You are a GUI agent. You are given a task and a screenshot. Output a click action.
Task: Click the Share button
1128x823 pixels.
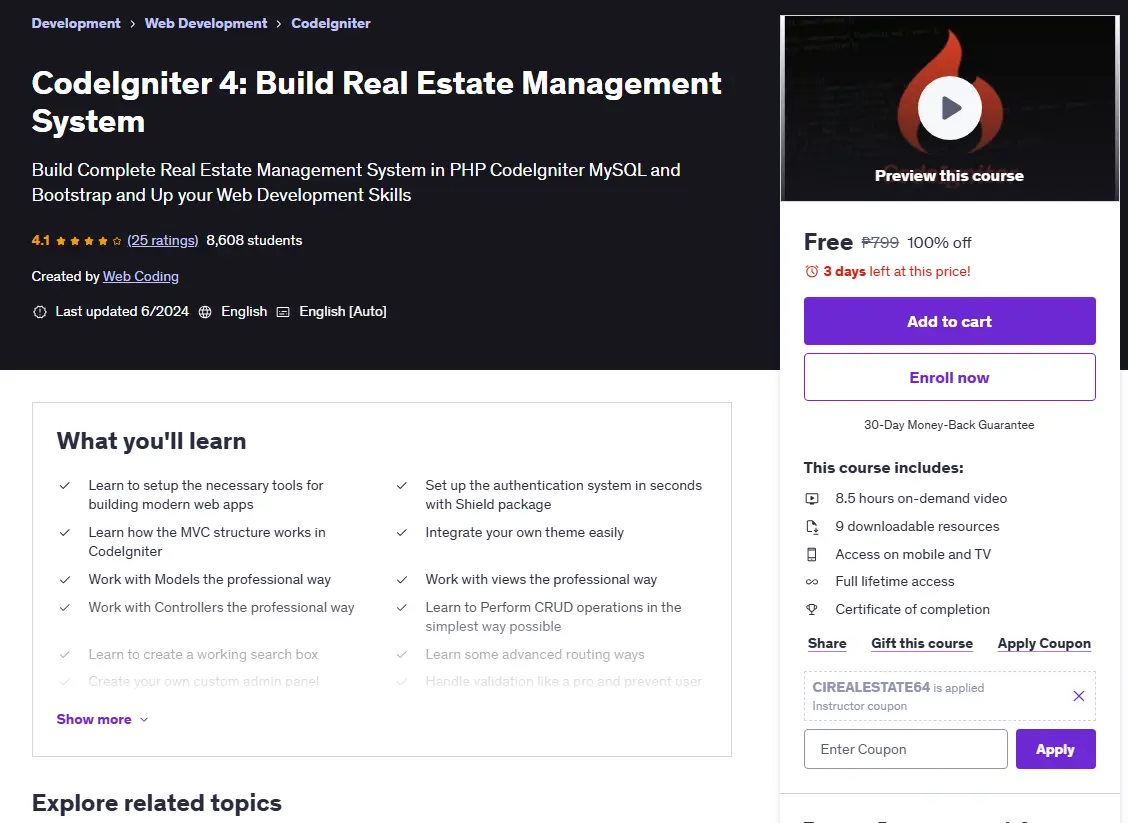coord(827,643)
